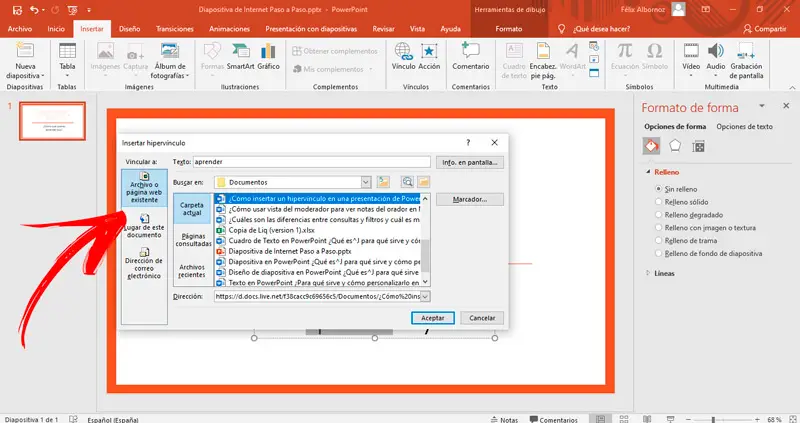Open customize quick access toolbar dropdown
The height and width of the screenshot is (423, 800).
89,10
